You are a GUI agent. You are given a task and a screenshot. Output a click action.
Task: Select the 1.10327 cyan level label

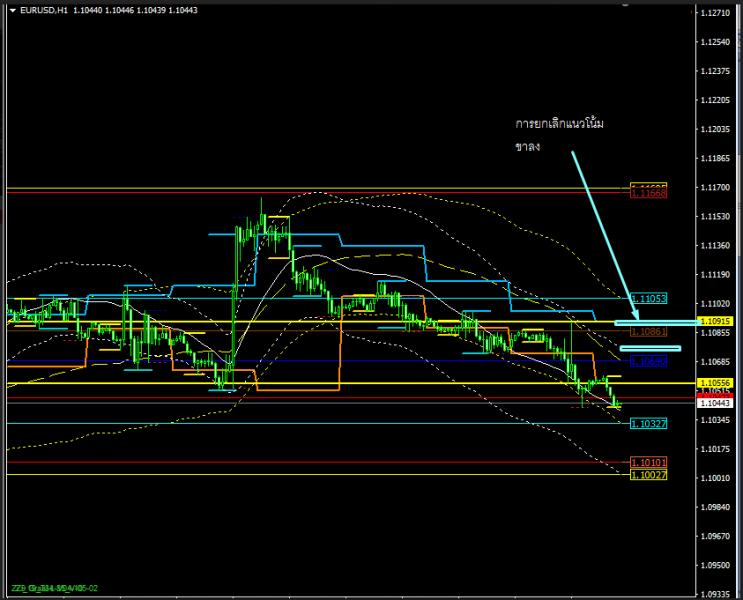point(649,424)
